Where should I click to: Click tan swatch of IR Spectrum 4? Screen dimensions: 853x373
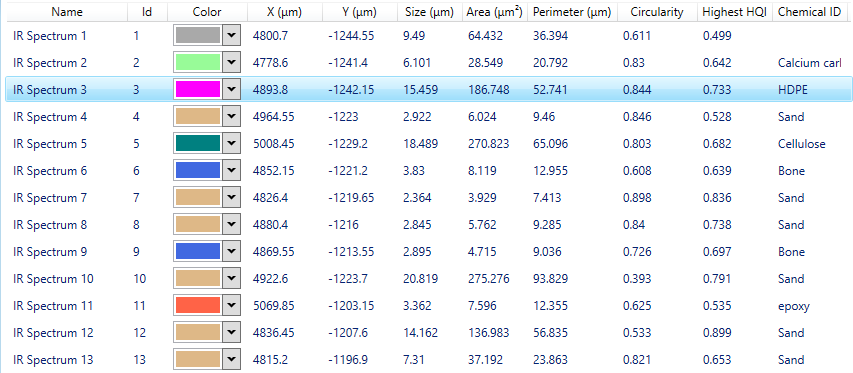(198, 116)
